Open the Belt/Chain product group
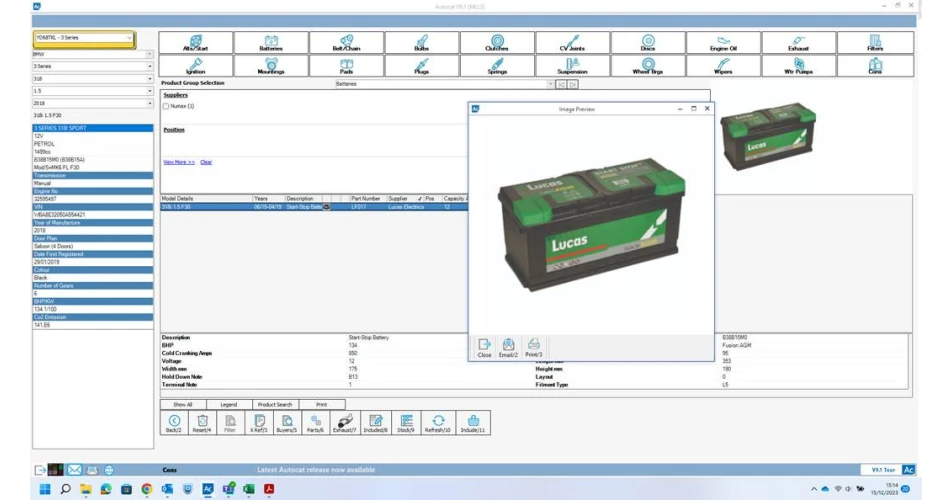Screen dimensions: 952x500 tap(346, 43)
